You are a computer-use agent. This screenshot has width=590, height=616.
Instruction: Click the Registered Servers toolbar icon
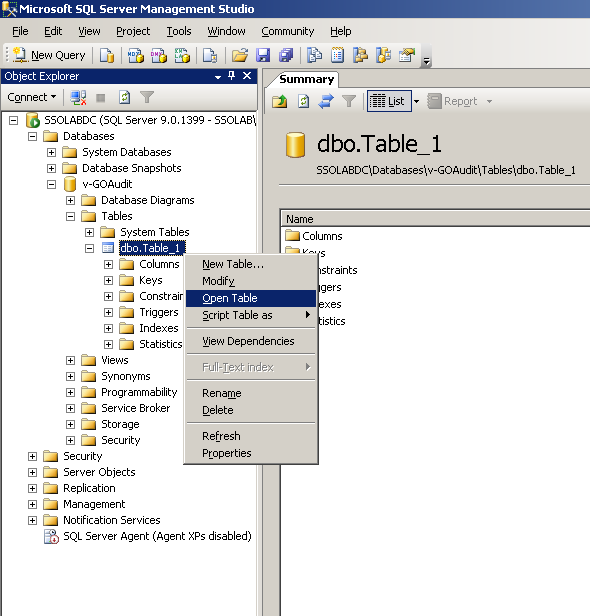click(x=314, y=55)
